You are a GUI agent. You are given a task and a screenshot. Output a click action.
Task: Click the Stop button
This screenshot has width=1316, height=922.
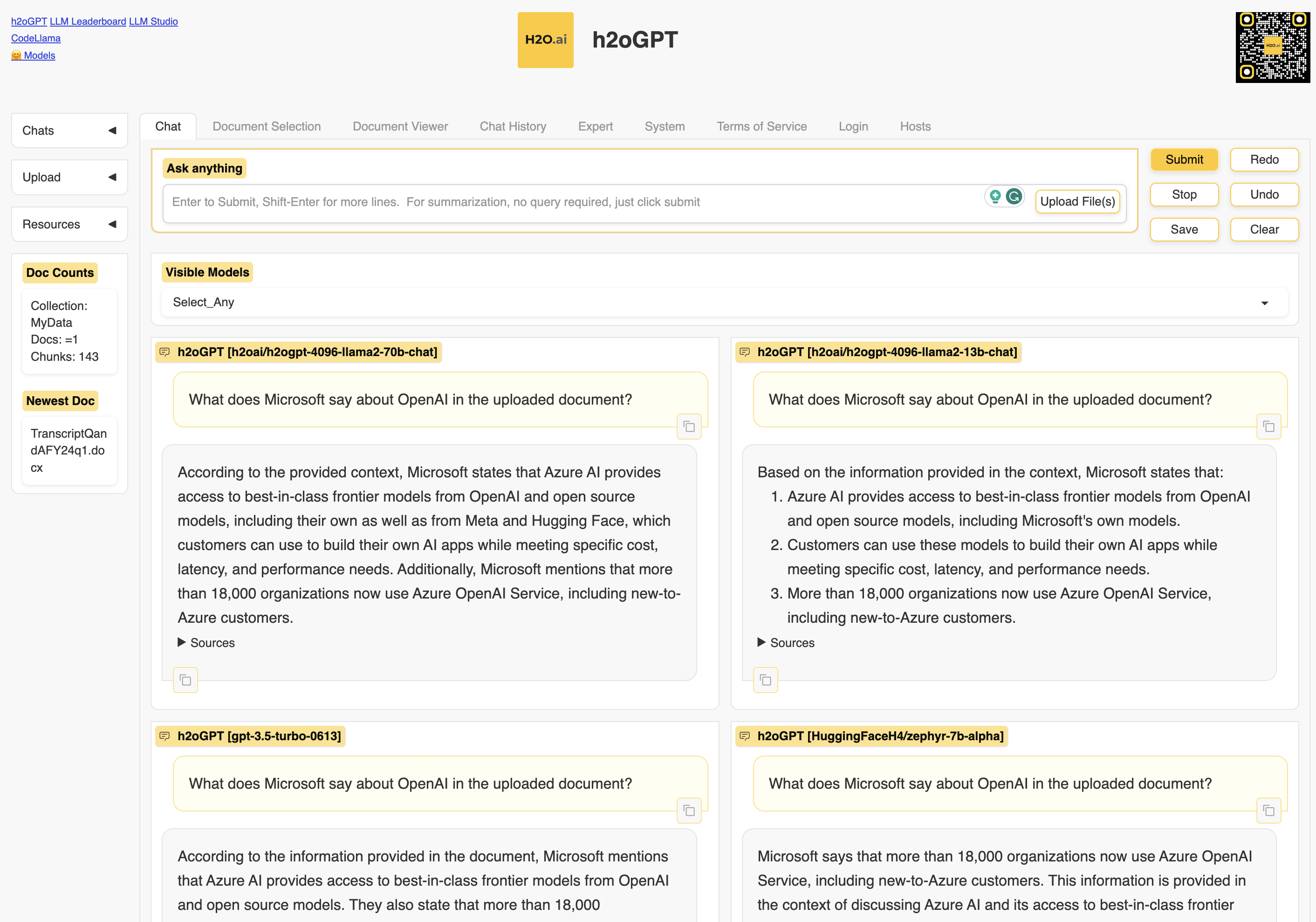point(1184,194)
